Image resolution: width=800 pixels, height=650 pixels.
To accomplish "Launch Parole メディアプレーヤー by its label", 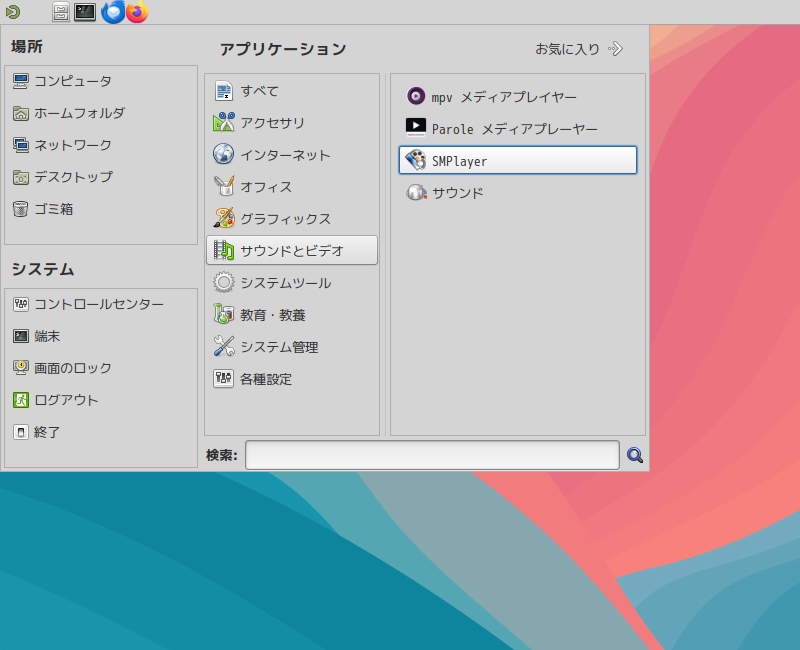I will (514, 129).
